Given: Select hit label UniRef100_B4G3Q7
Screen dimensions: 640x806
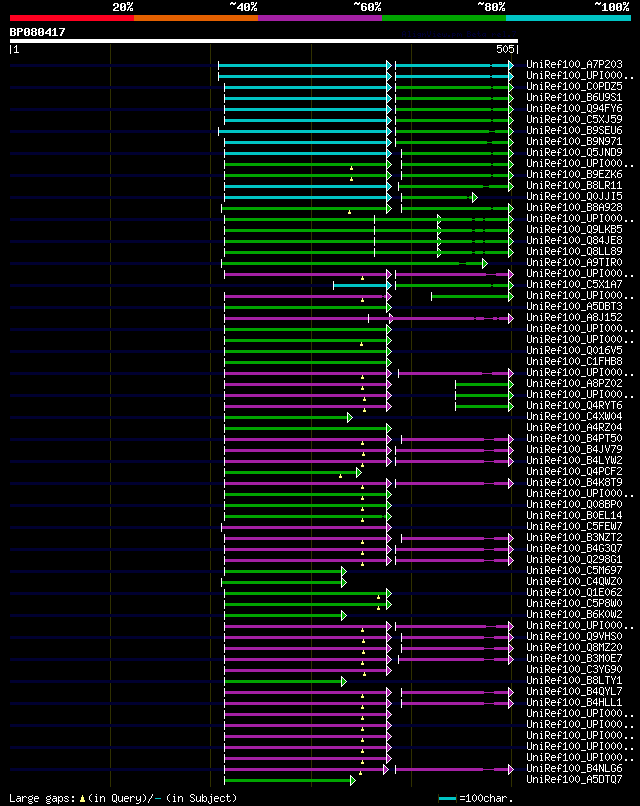Looking at the screenshot, I should pyautogui.click(x=574, y=548).
